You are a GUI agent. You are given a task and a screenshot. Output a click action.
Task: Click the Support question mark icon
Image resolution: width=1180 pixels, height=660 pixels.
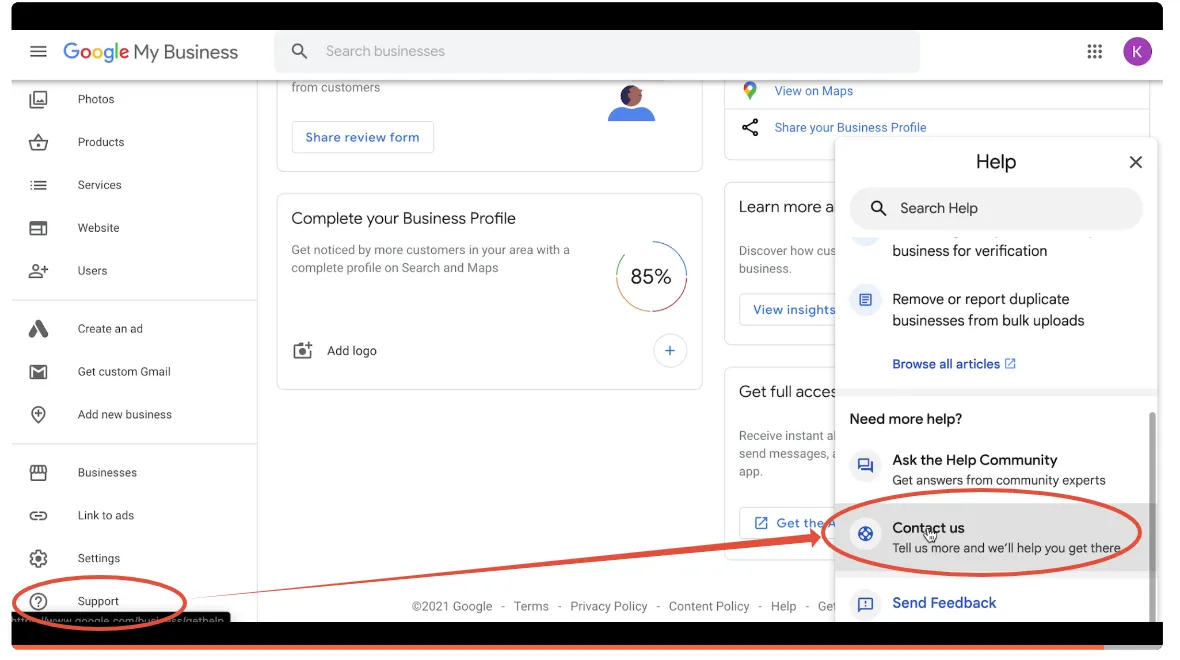click(x=38, y=601)
